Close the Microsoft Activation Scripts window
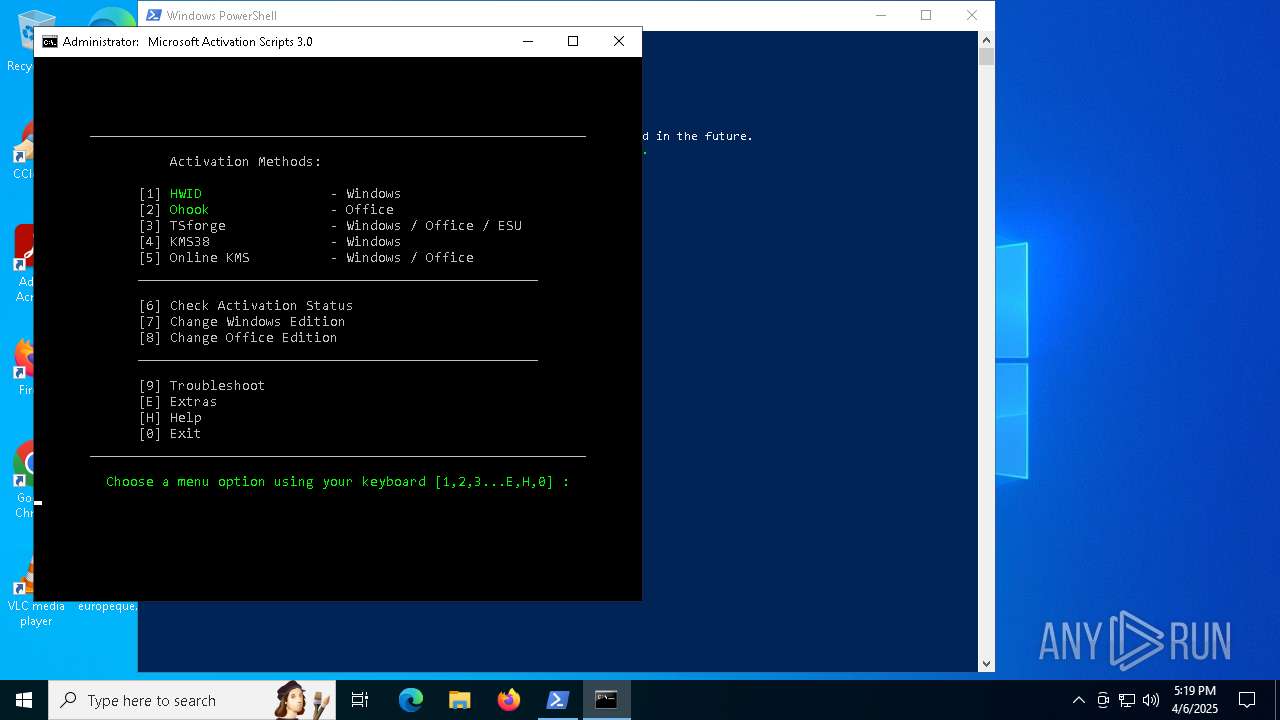1280x720 pixels. click(x=619, y=41)
